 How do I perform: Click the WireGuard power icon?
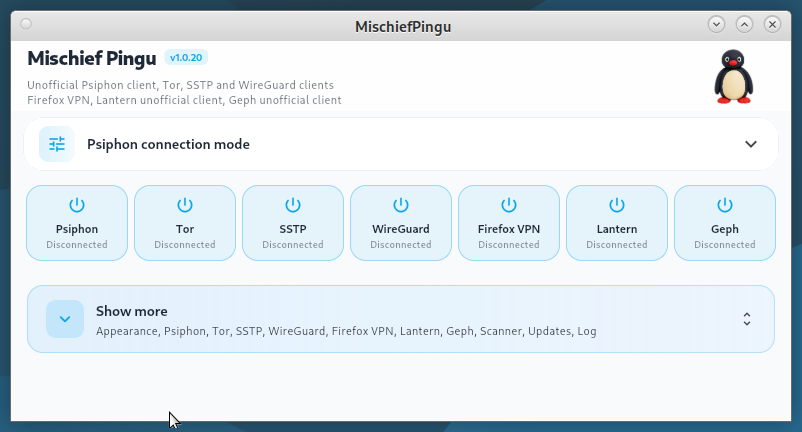[400, 205]
